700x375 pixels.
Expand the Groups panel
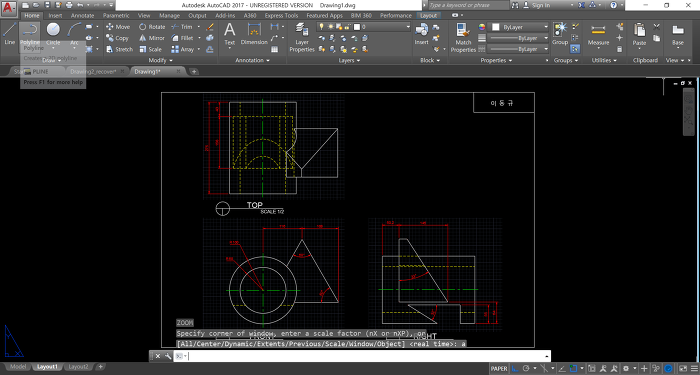[566, 60]
